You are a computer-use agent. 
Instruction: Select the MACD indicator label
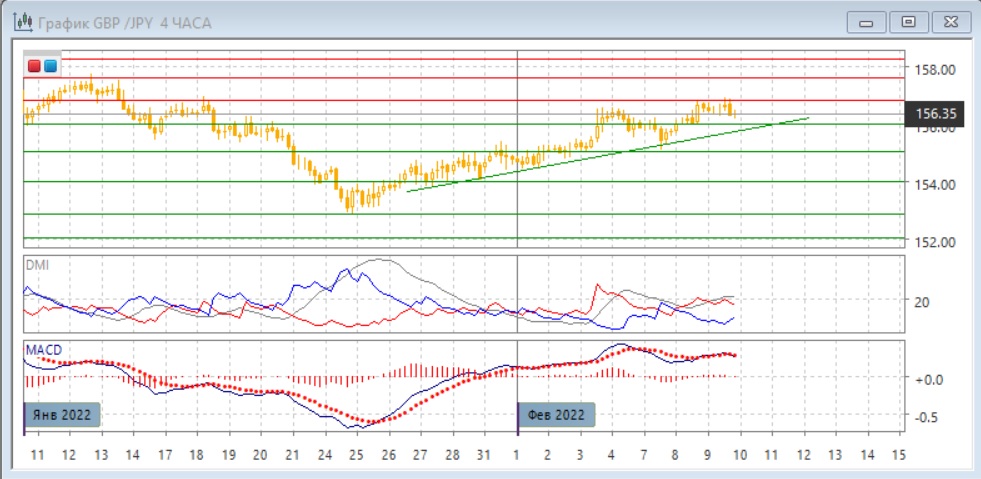tap(43, 349)
